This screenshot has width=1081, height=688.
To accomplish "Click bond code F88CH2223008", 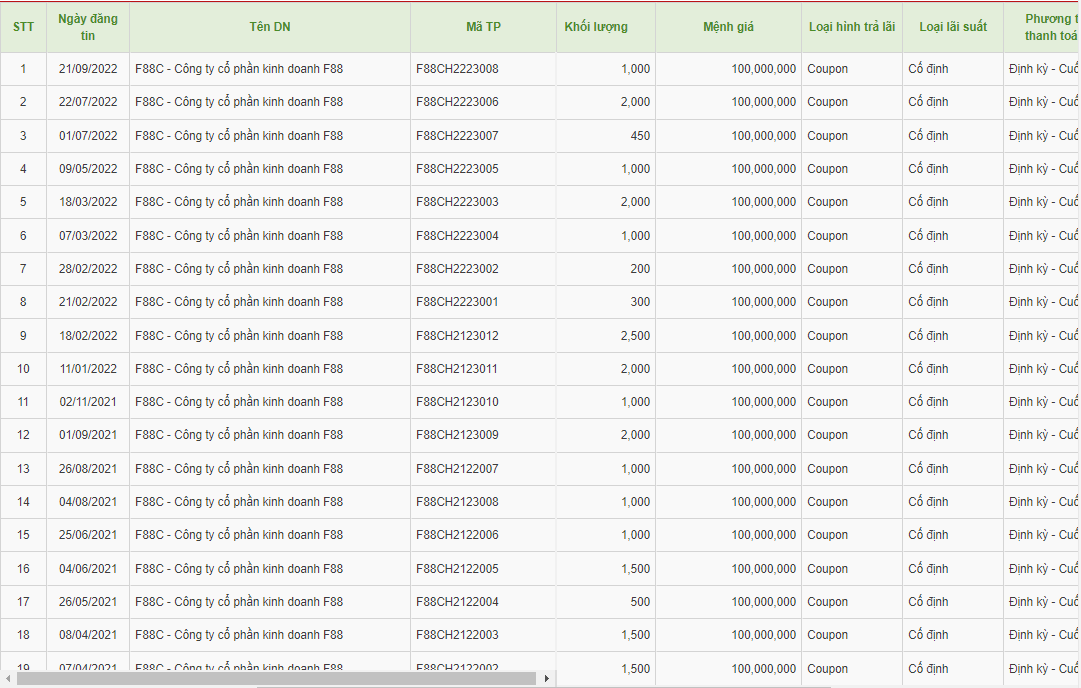I will coord(457,69).
